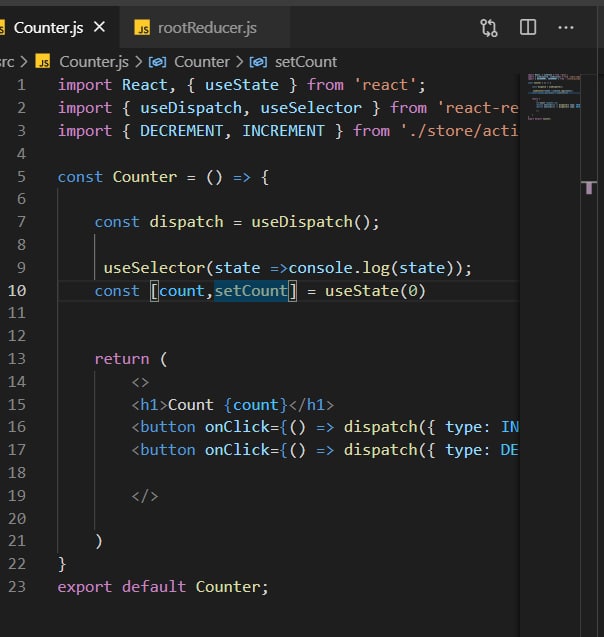Click line number 10 in gutter
The image size is (604, 637).
pos(18,291)
